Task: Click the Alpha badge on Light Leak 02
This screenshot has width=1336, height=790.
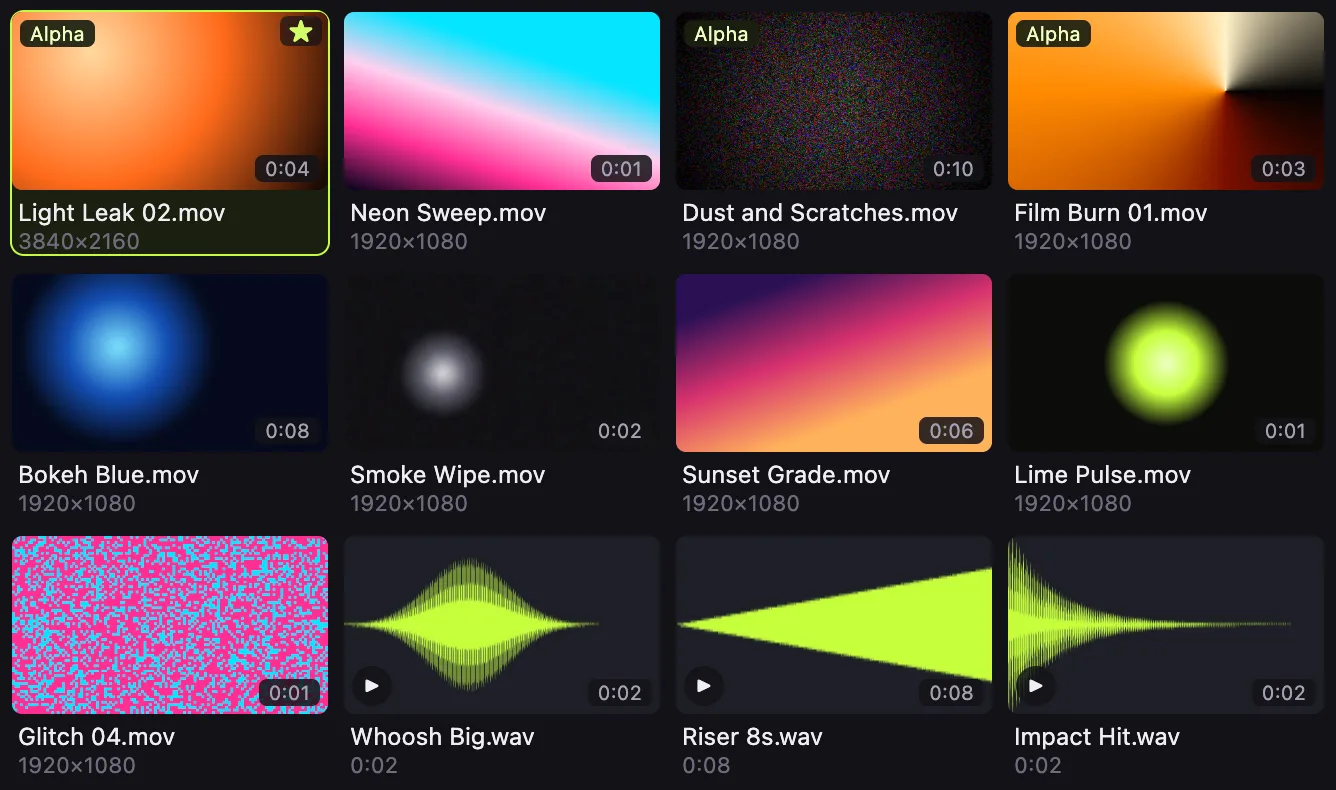Action: tap(57, 34)
